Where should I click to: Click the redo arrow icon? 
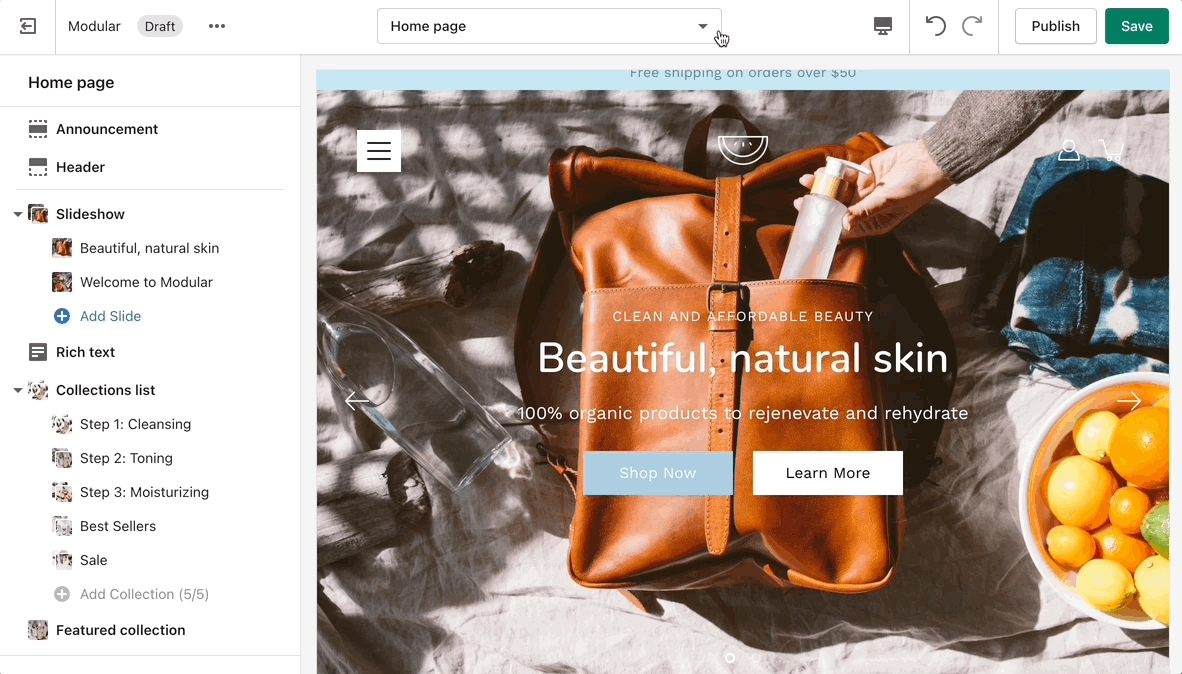coord(972,27)
